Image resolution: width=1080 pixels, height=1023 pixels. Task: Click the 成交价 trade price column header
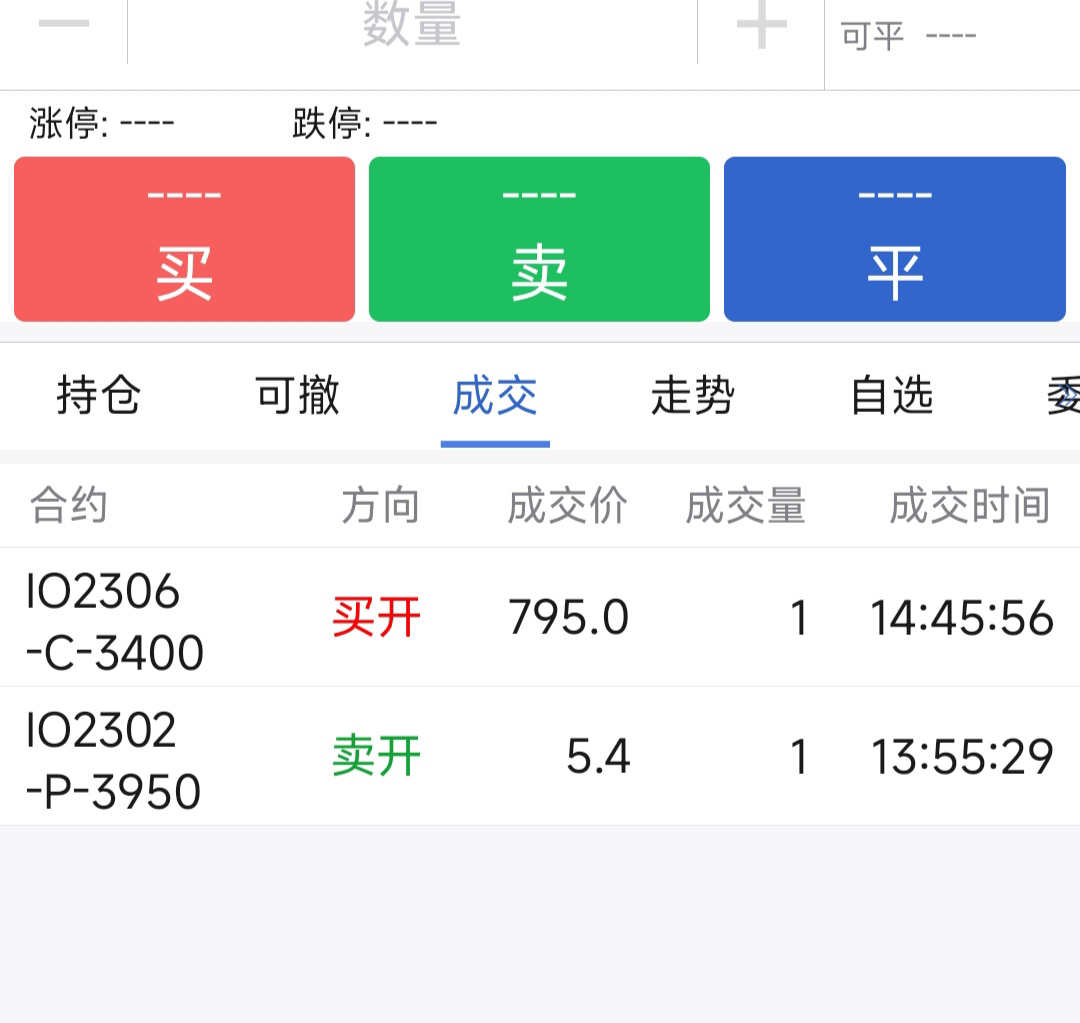click(x=567, y=506)
